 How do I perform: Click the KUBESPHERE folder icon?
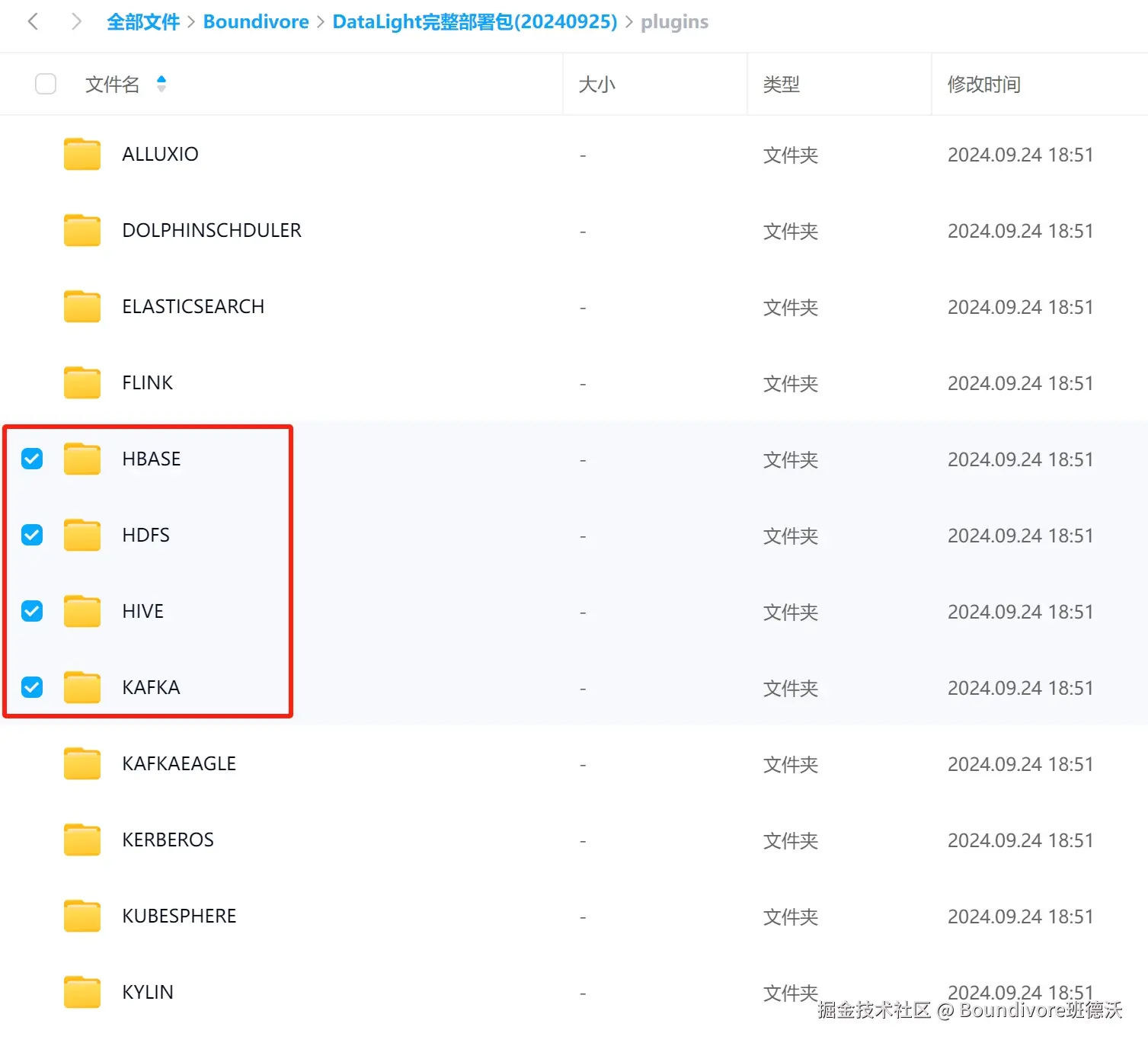(82, 916)
